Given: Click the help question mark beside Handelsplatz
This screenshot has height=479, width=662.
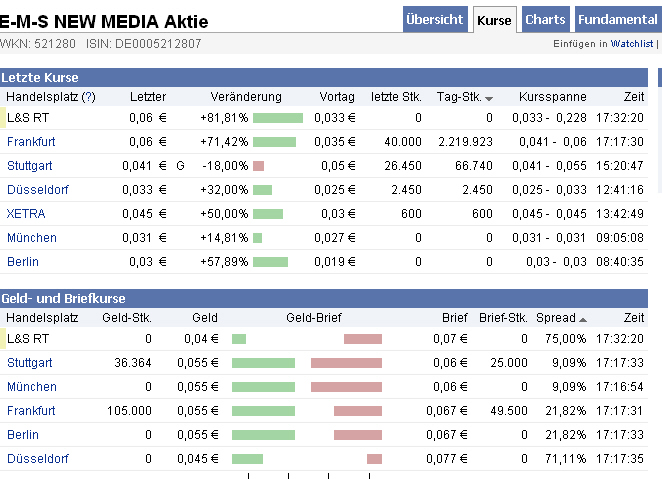Looking at the screenshot, I should (x=89, y=97).
